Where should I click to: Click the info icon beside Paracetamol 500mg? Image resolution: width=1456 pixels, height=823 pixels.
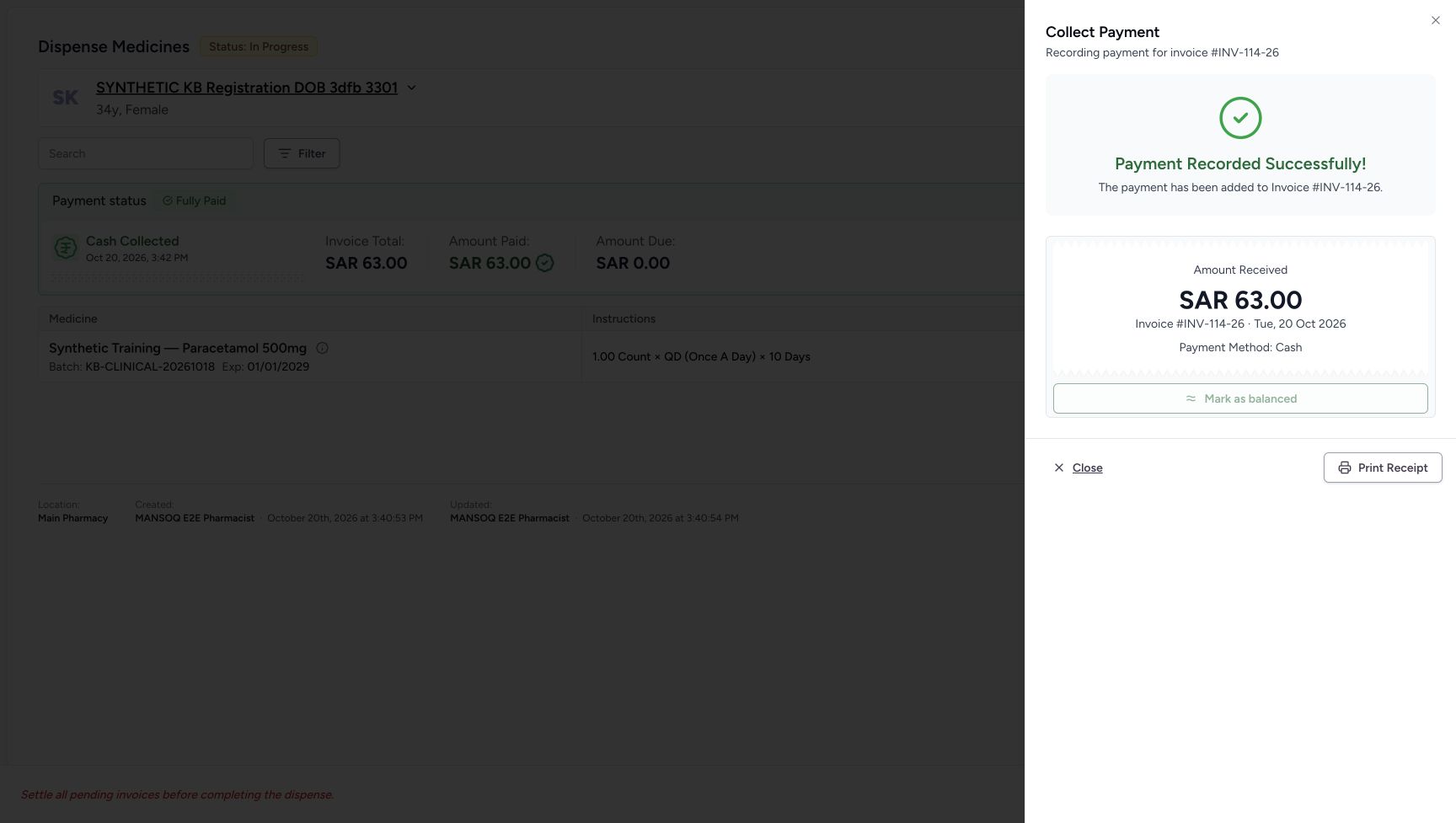point(322,348)
